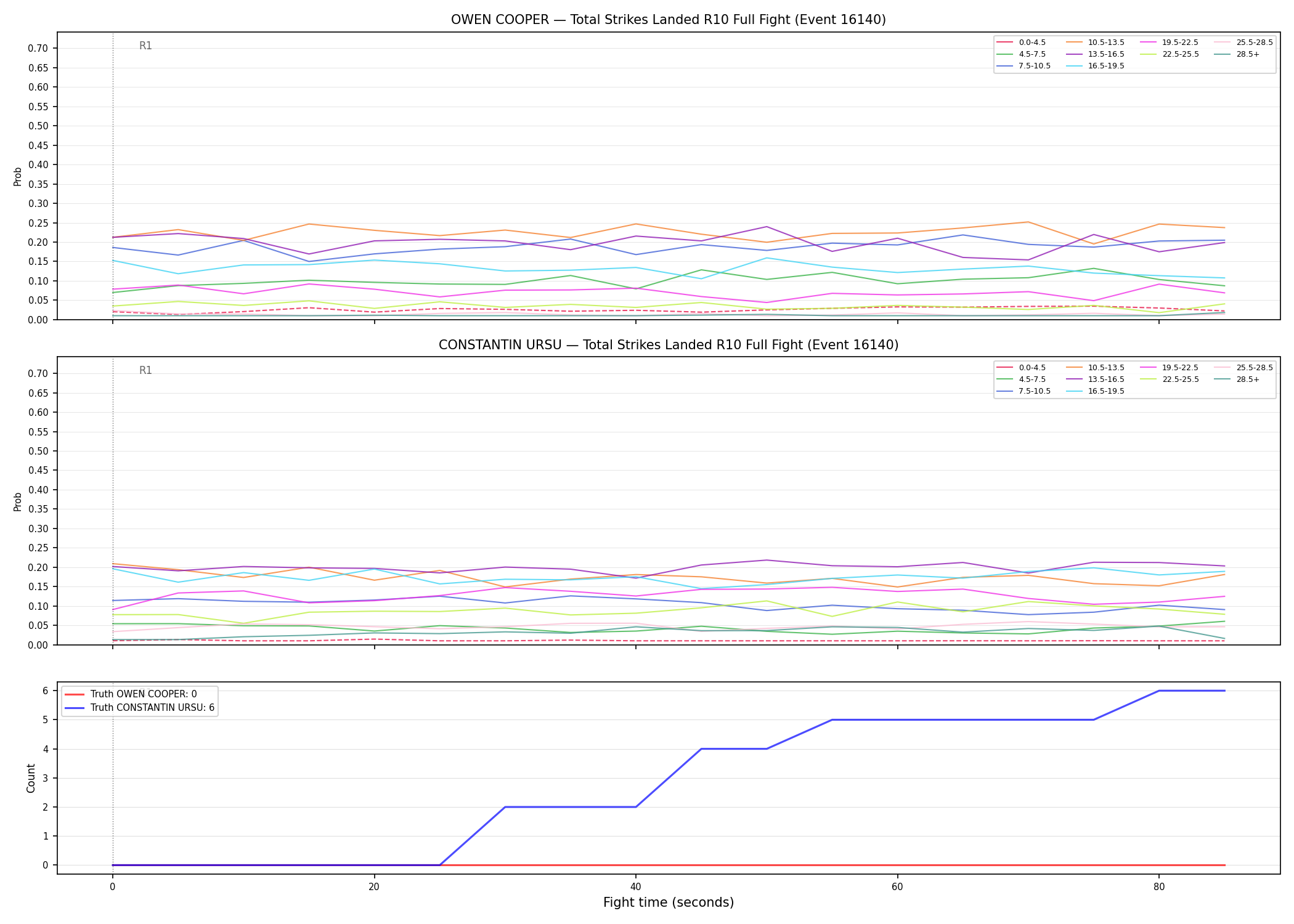Click the 'Prob' y-axis label of Owen Cooper chart

tap(18, 176)
